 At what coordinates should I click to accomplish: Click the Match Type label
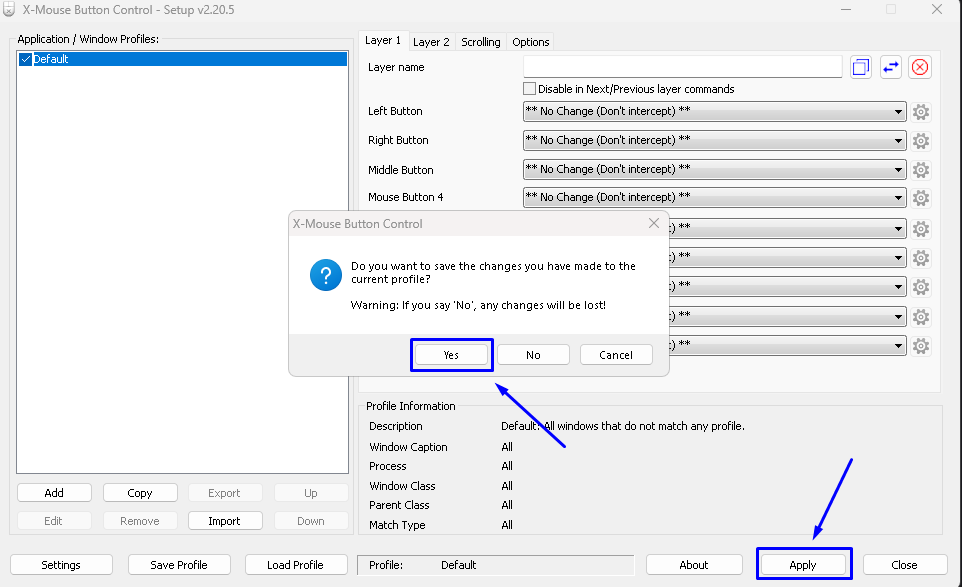pos(397,524)
